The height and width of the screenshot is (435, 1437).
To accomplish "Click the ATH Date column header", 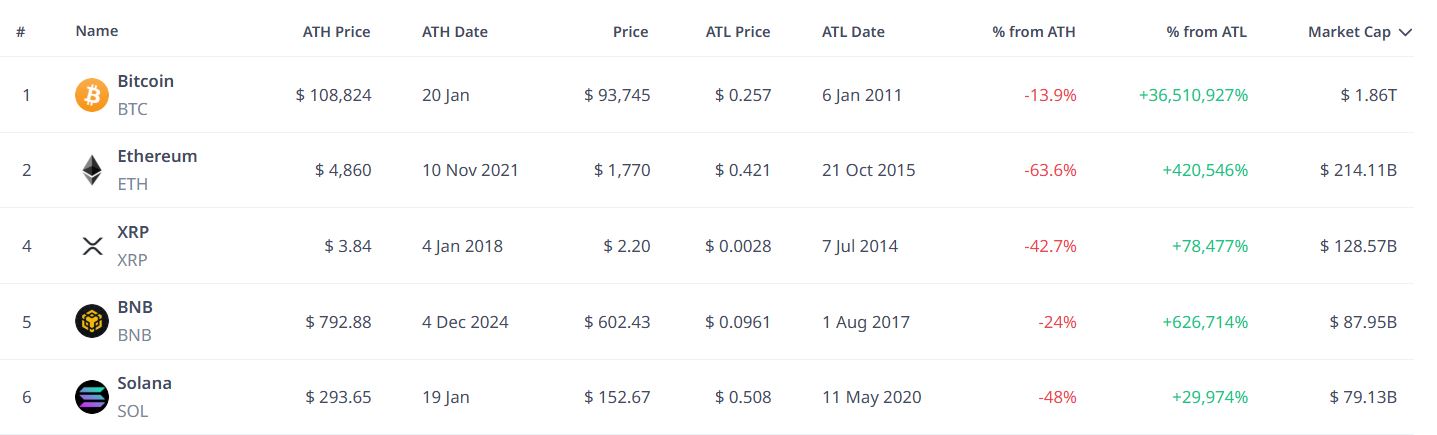I will (455, 32).
